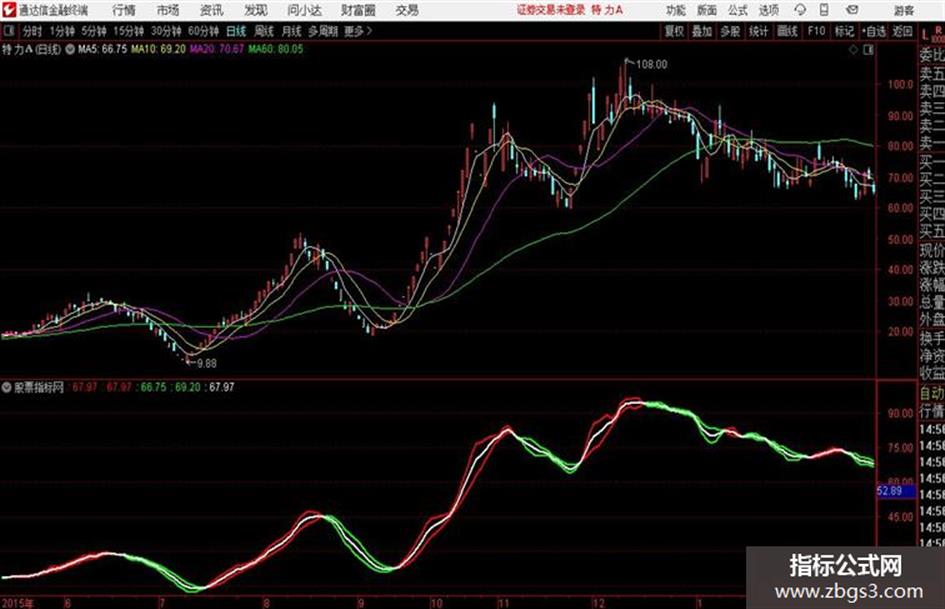Click the 叠加 toolbar button
This screenshot has height=609, width=945.
[x=702, y=31]
